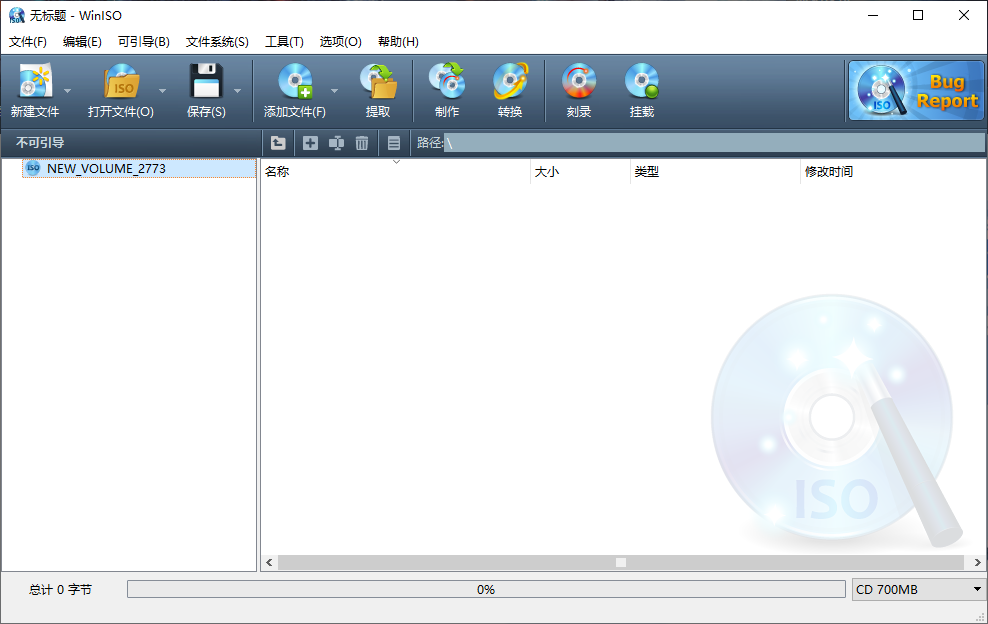This screenshot has height=624, width=988.
Task: Expand the Save dropdown arrow
Action: pyautogui.click(x=238, y=91)
